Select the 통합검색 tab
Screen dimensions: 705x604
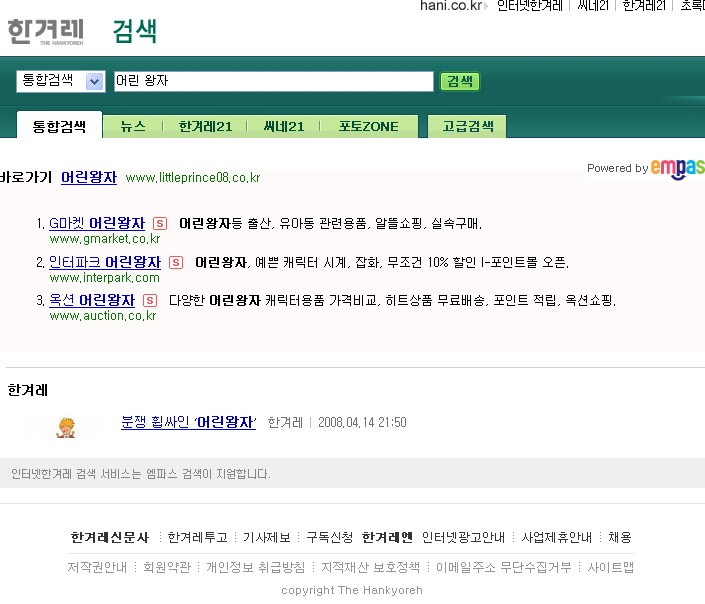(59, 126)
